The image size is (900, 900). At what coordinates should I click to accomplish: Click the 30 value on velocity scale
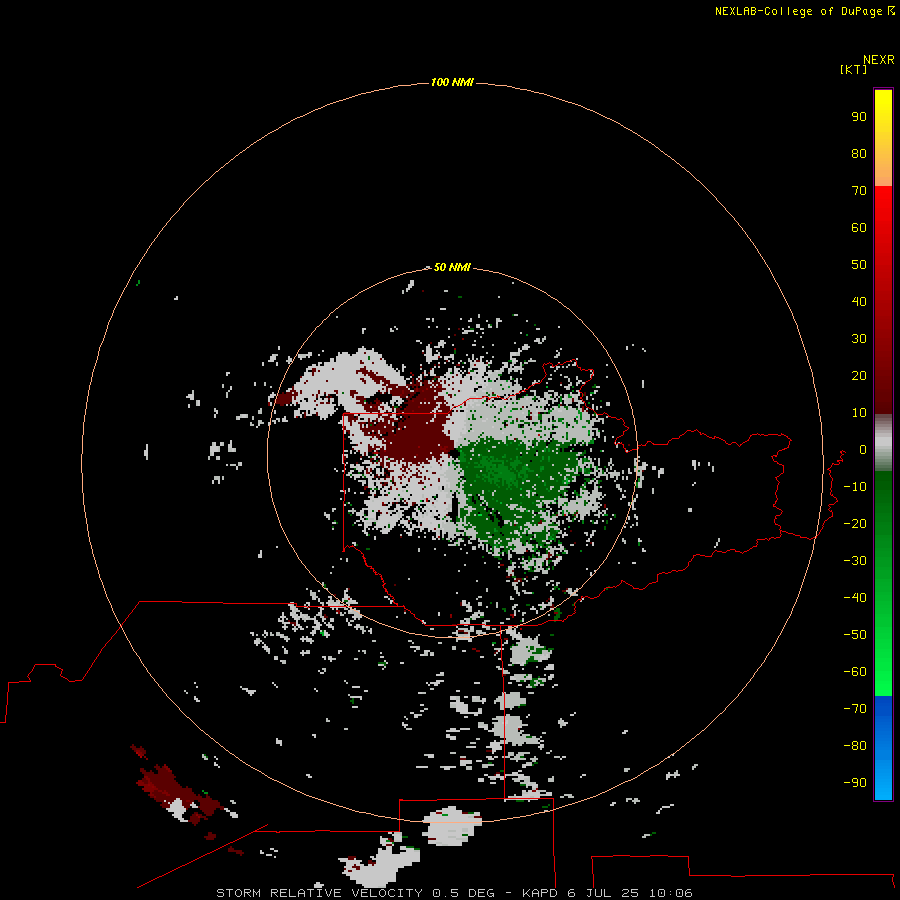click(x=859, y=339)
